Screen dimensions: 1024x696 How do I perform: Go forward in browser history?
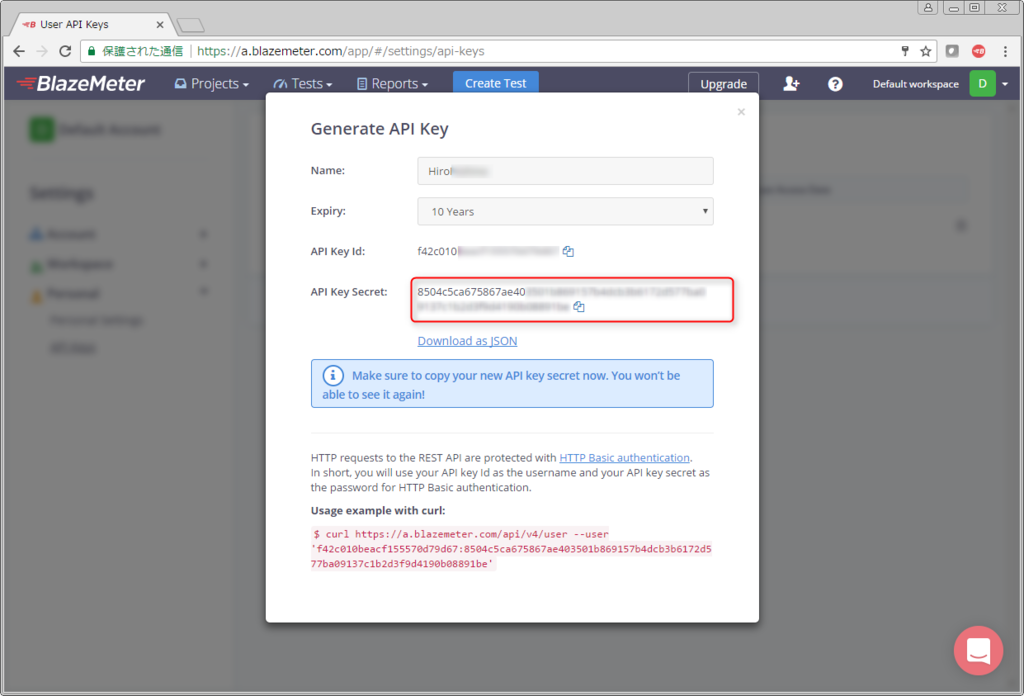42,51
